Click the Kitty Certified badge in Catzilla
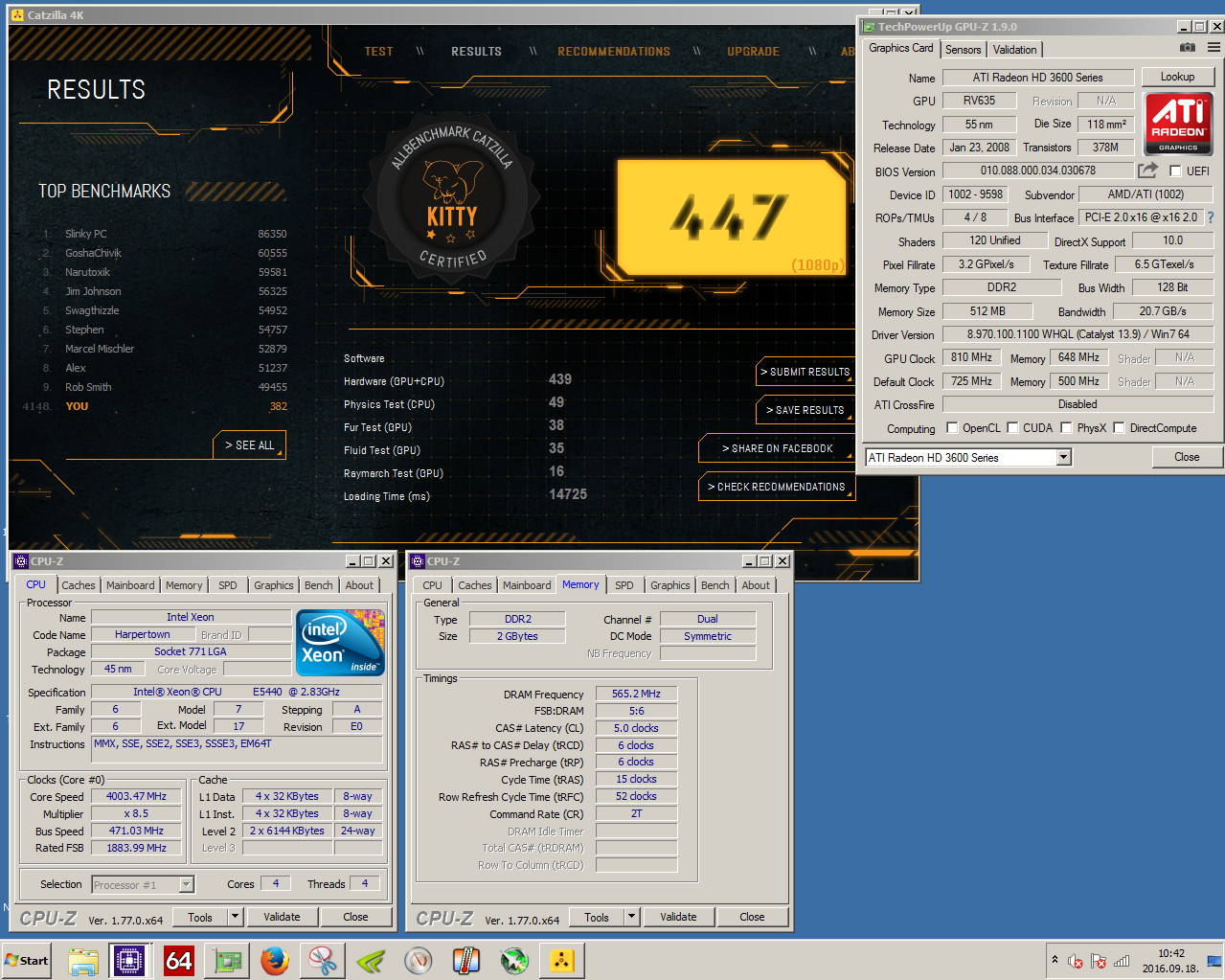The height and width of the screenshot is (980, 1225). point(451,198)
